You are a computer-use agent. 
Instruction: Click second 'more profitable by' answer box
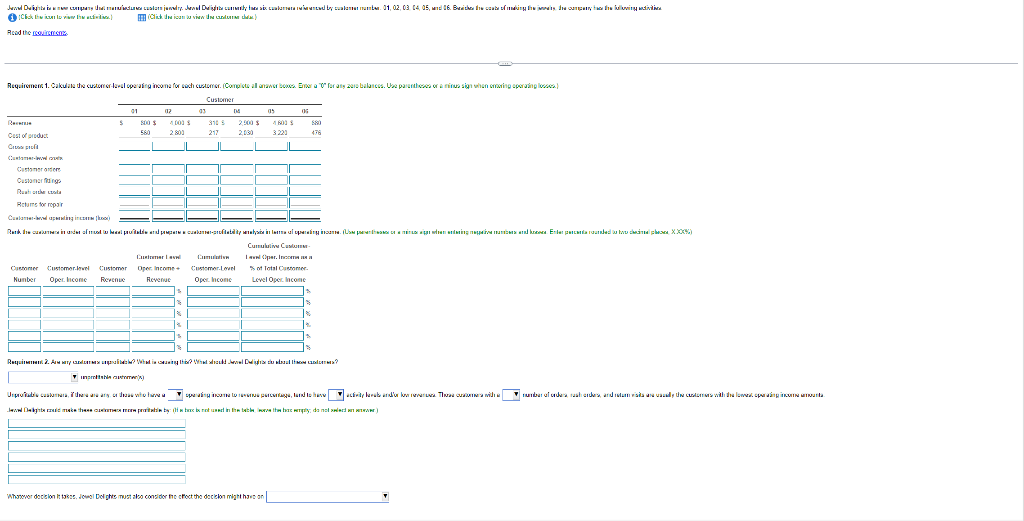[97, 434]
